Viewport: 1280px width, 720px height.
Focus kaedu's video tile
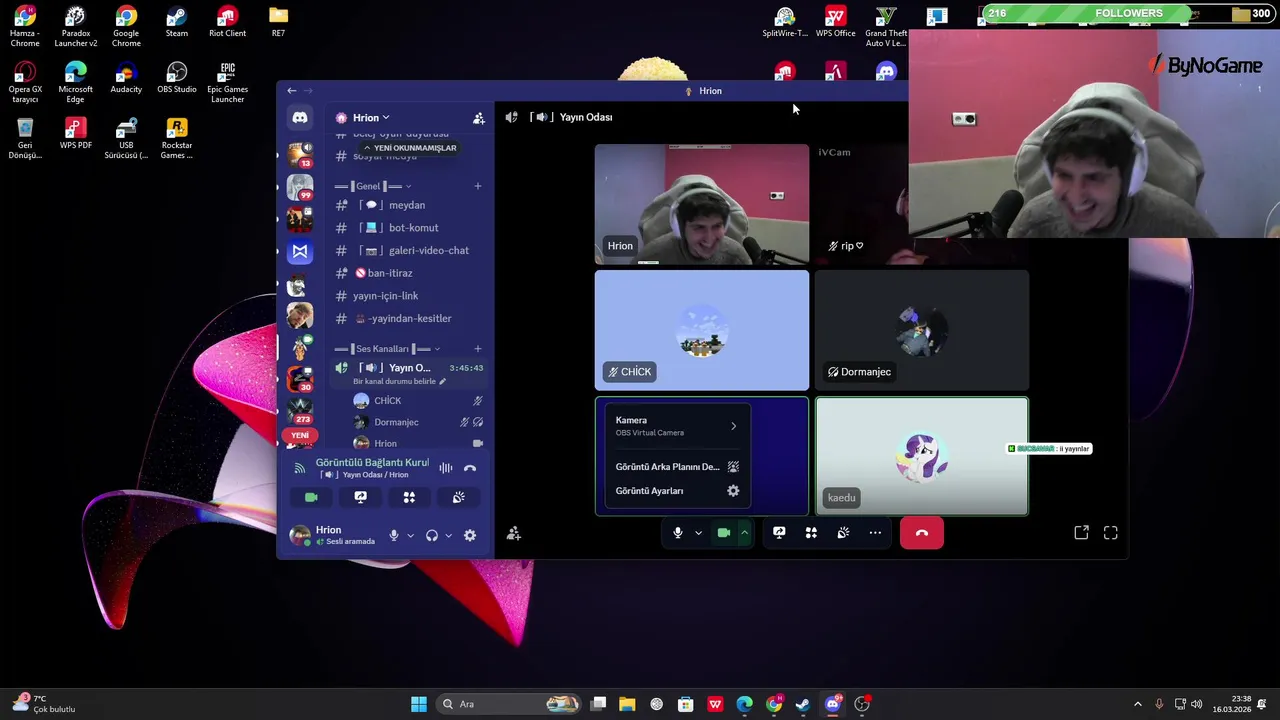pyautogui.click(x=922, y=456)
